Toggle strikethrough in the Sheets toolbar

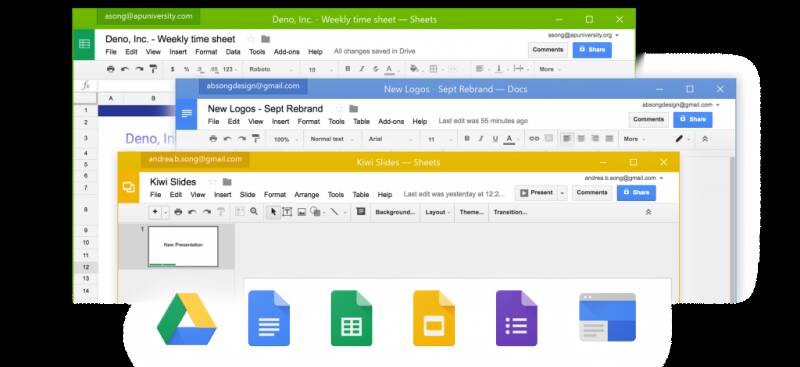[376, 69]
